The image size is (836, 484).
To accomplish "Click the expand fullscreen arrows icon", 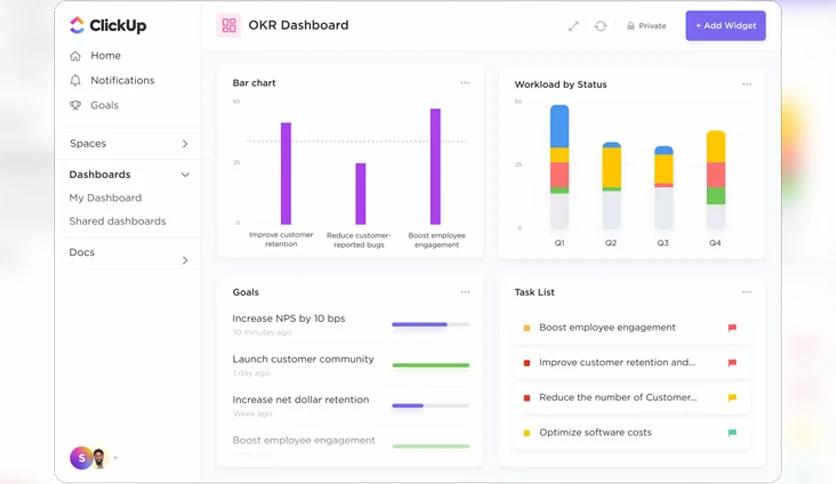I will (x=574, y=26).
